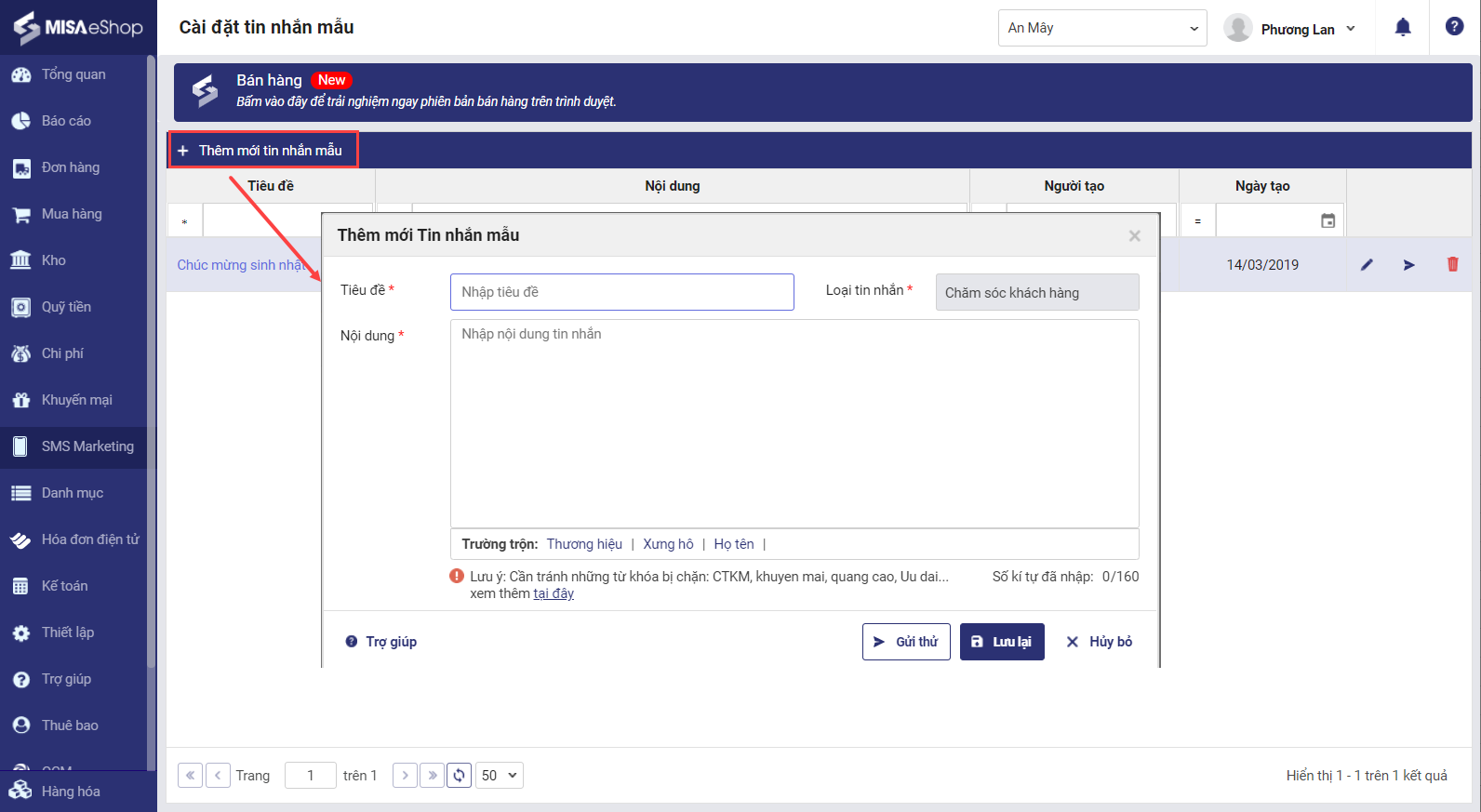Close the Thêm mới Tin nhắn mẫu dialog
Screen dimensions: 1481x812
1134,236
